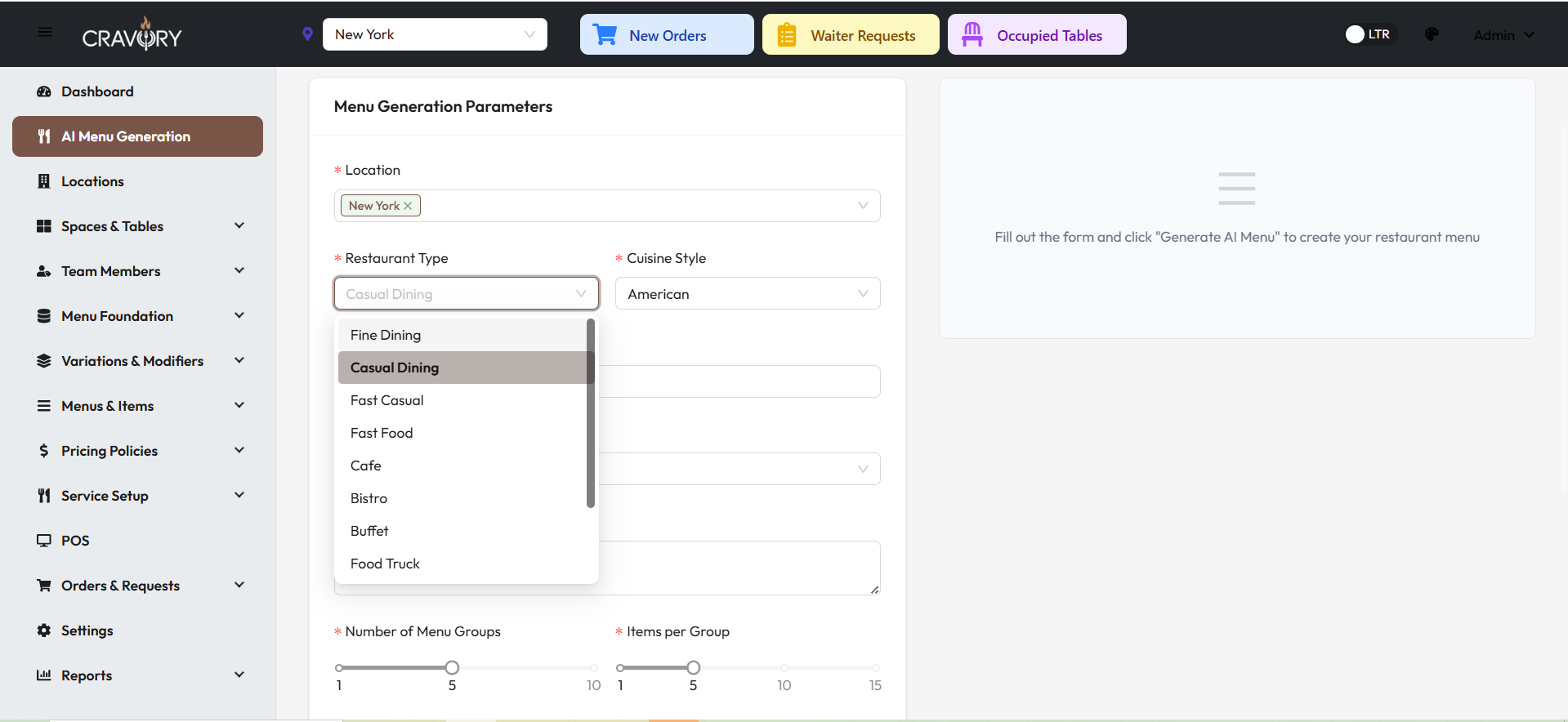Open the Cuisine Style dropdown
The height and width of the screenshot is (722, 1568).
point(748,293)
